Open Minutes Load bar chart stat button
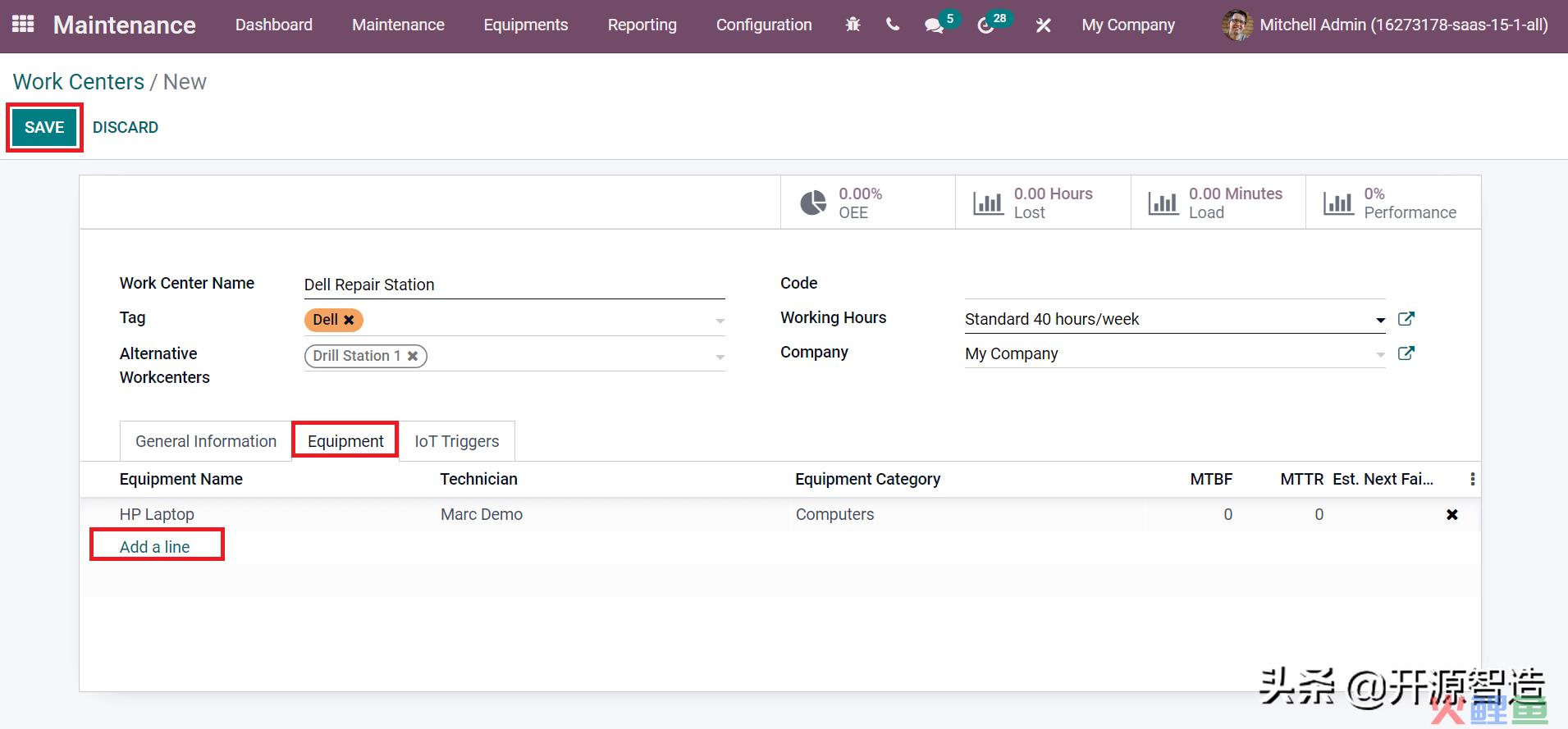The width and height of the screenshot is (1568, 729). (x=1218, y=203)
